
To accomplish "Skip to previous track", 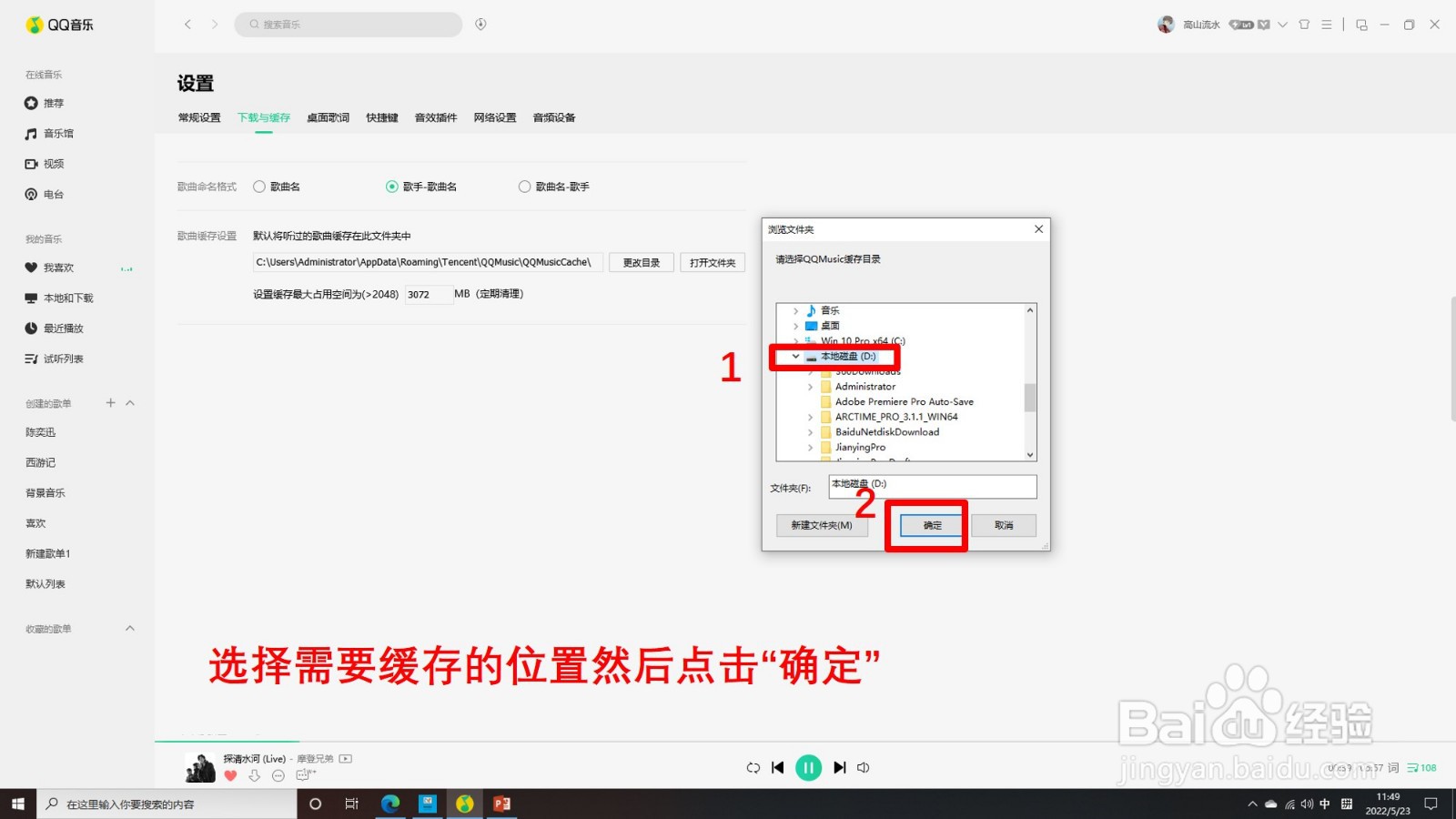I will 777,768.
